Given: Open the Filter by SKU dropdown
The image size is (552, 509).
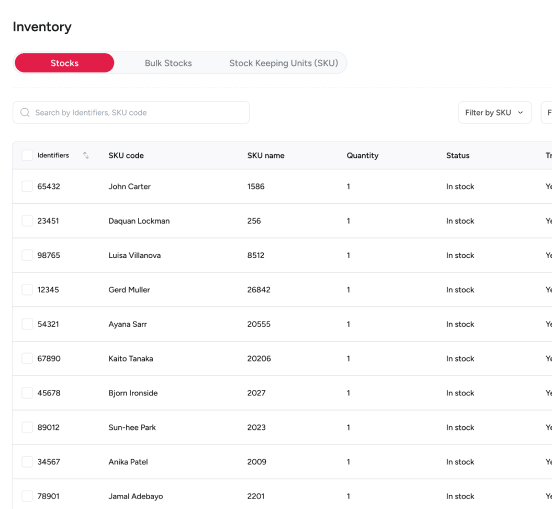Looking at the screenshot, I should [x=495, y=113].
